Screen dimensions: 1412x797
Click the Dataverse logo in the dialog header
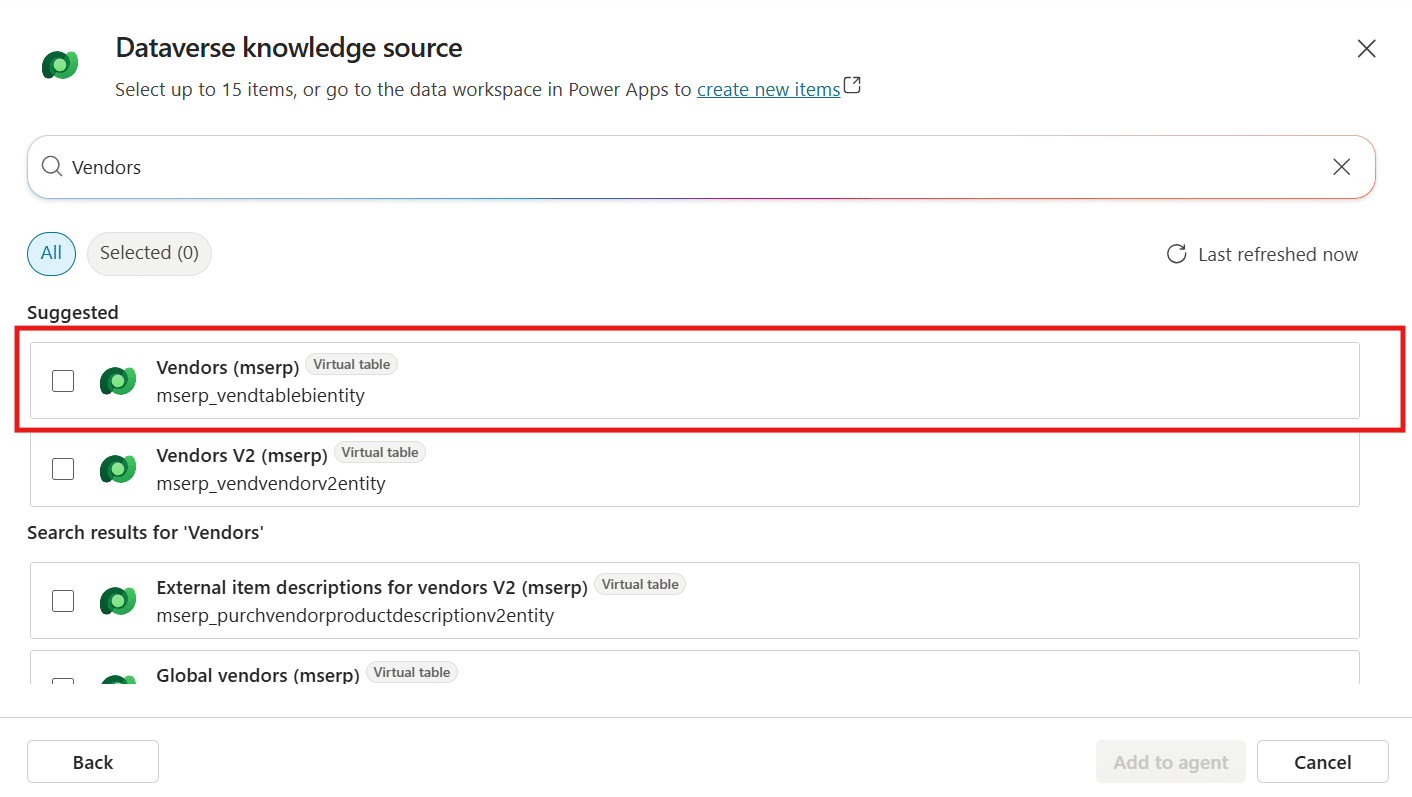click(x=59, y=63)
